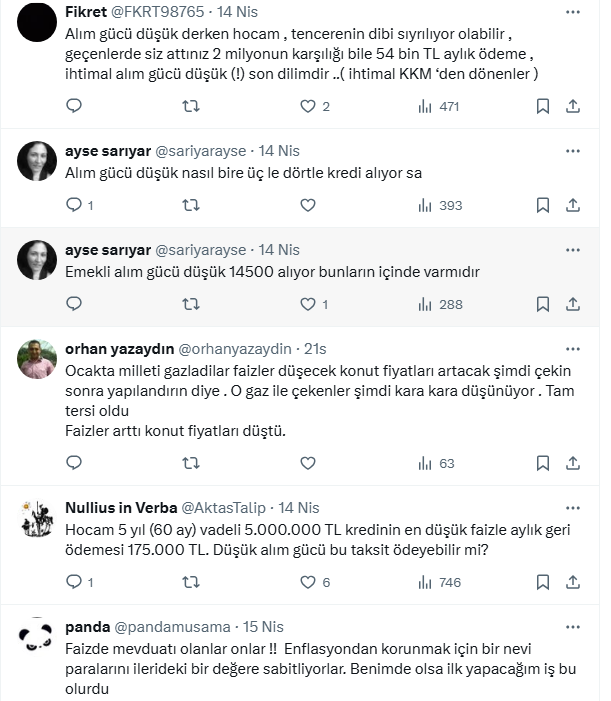Image resolution: width=611 pixels, height=701 pixels.
Task: Reply to Fikret's tweet
Action: click(x=73, y=106)
